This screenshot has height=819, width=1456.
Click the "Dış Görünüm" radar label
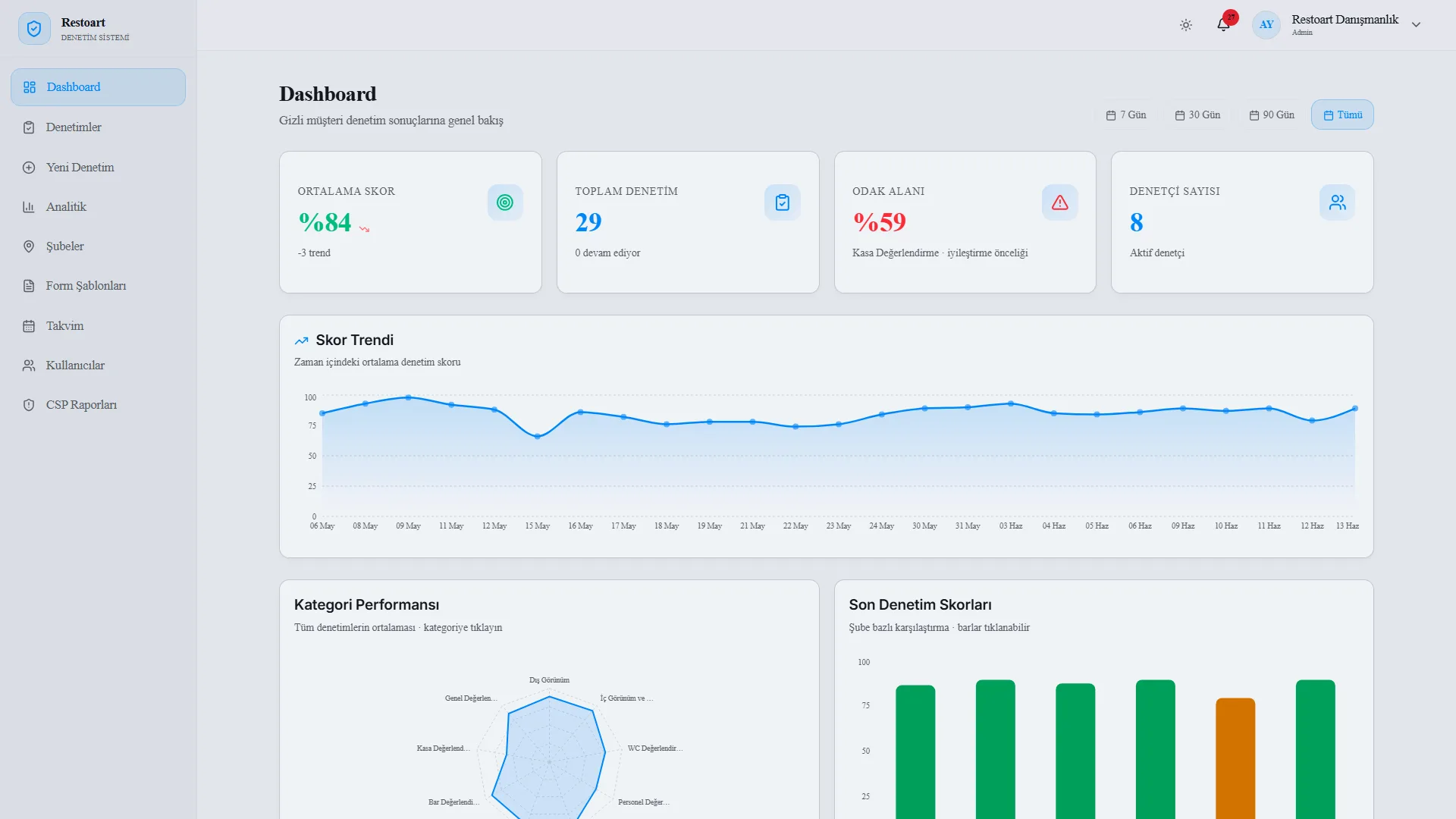550,680
